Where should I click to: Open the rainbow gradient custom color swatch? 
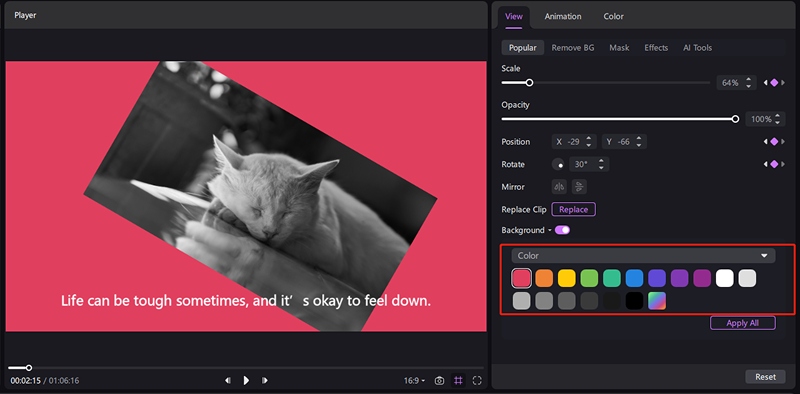point(657,301)
